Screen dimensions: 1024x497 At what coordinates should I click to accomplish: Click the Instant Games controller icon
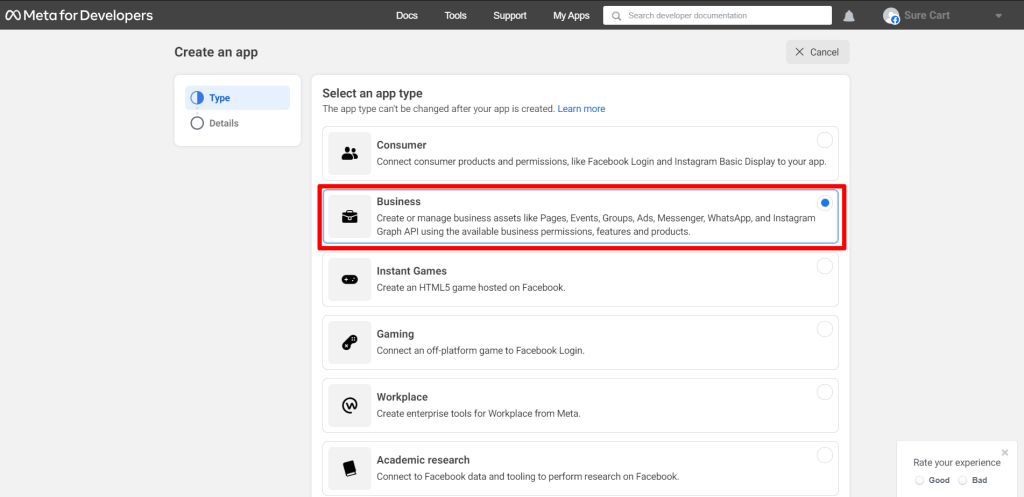click(x=349, y=280)
